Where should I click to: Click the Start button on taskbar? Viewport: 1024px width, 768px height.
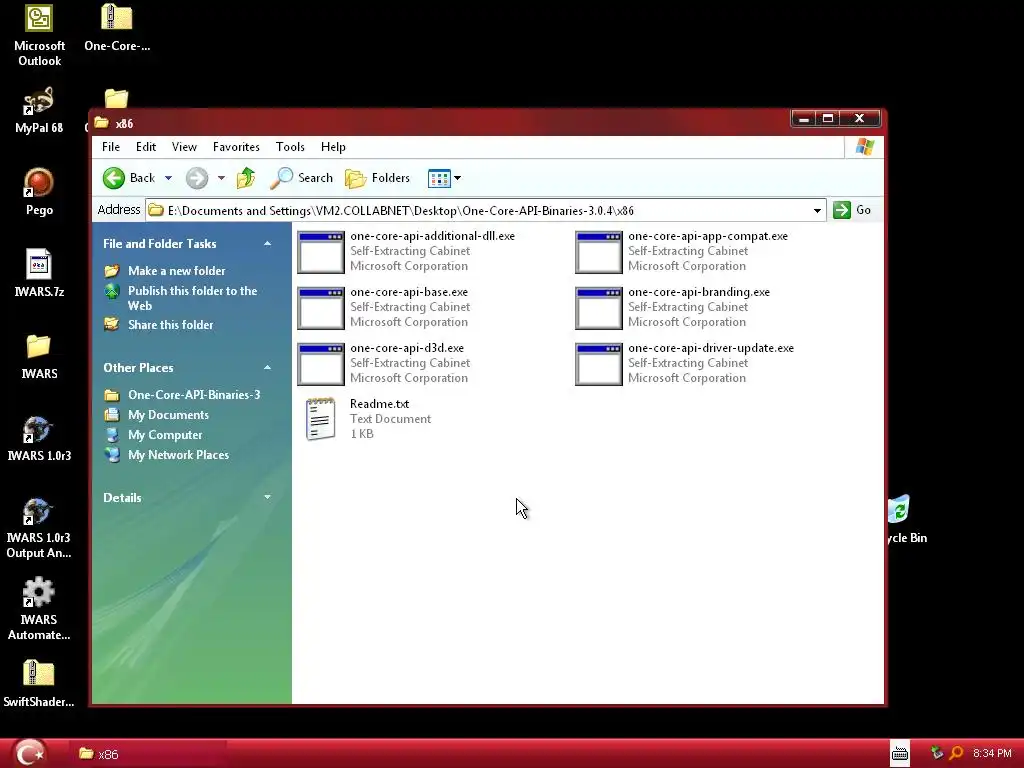pos(29,753)
